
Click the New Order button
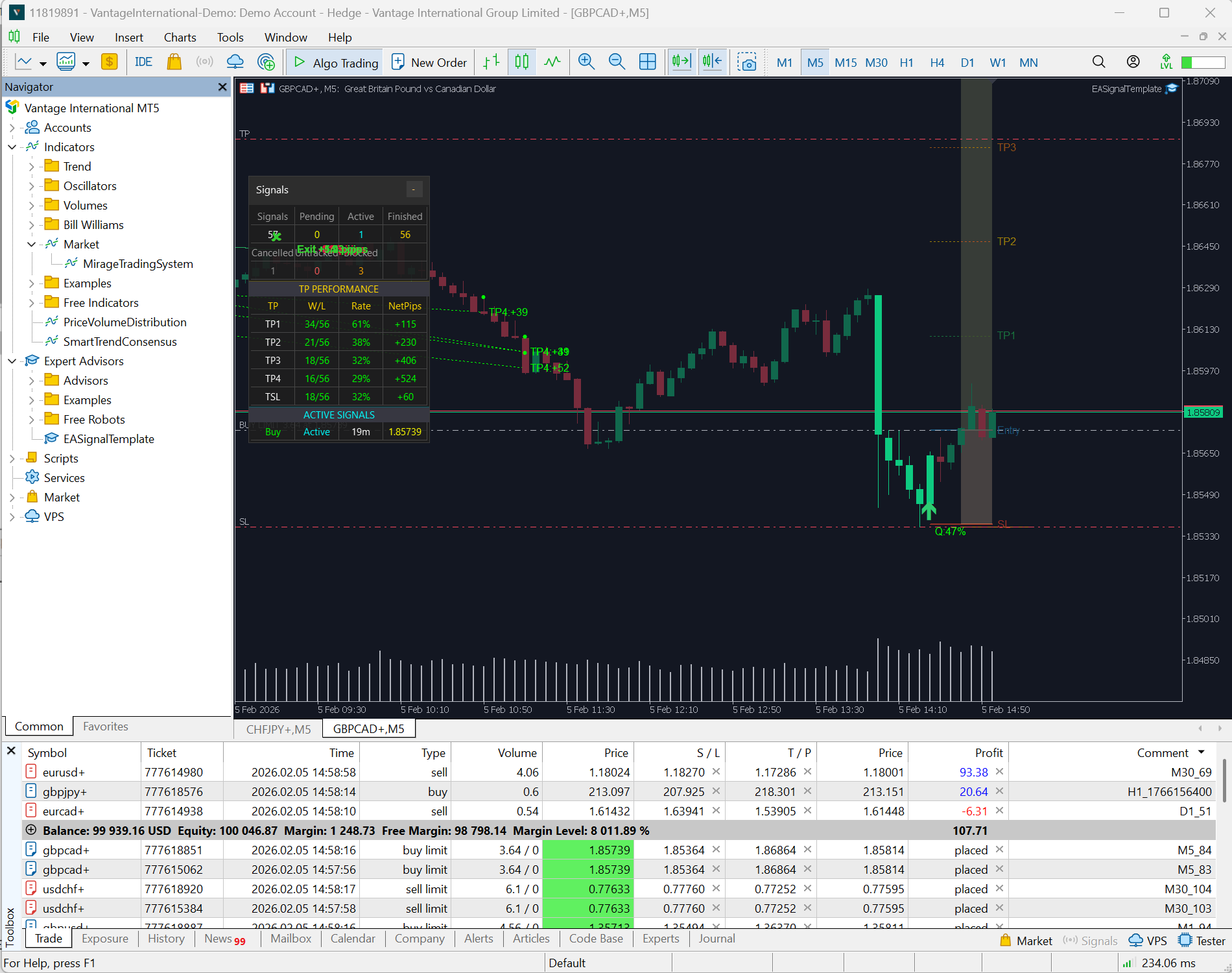click(x=430, y=62)
